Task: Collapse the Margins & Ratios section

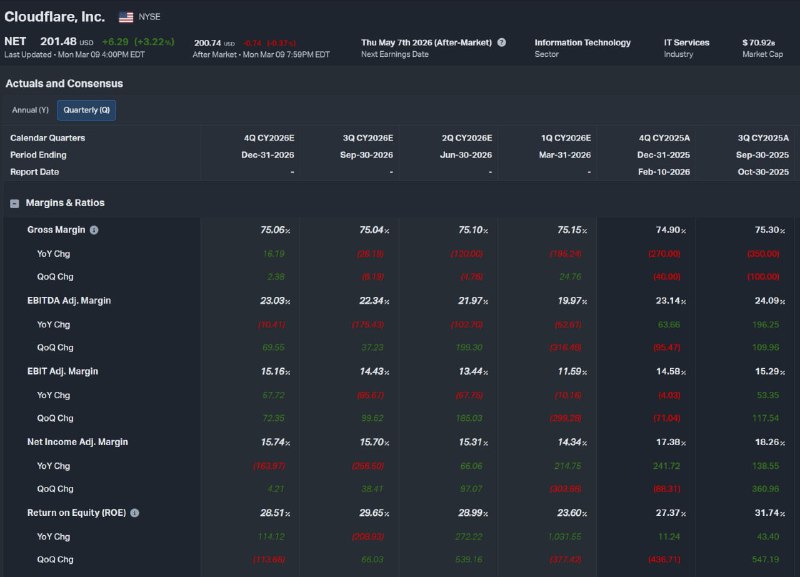Action: tap(15, 203)
